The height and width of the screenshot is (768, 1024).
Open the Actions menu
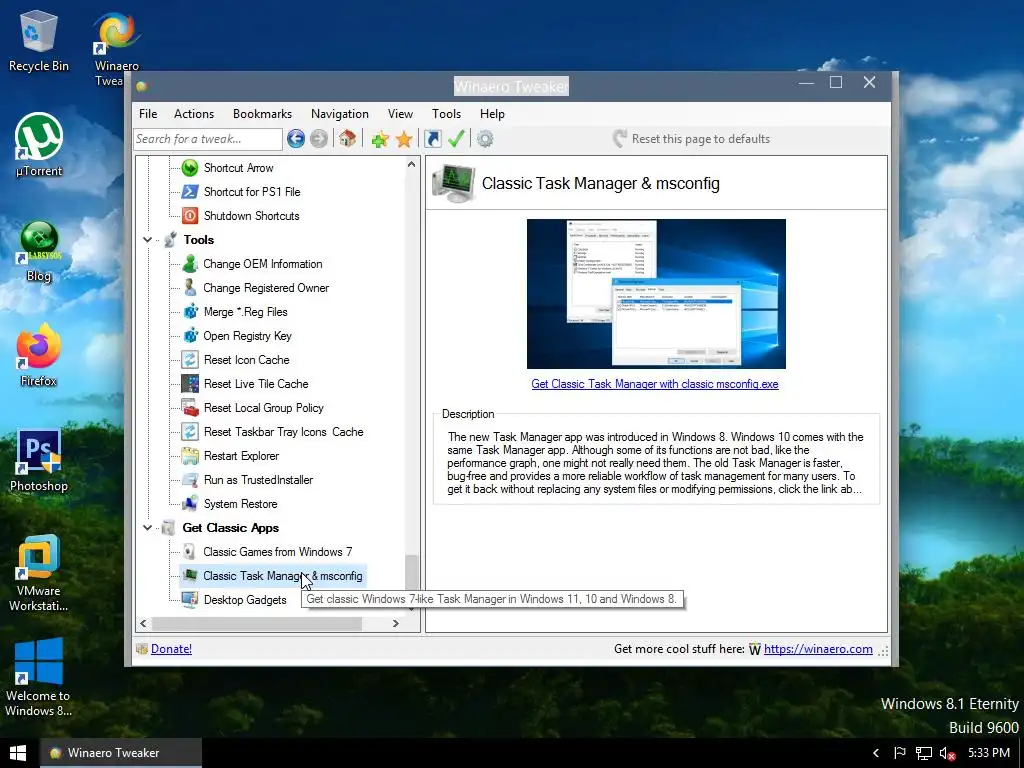tap(194, 114)
